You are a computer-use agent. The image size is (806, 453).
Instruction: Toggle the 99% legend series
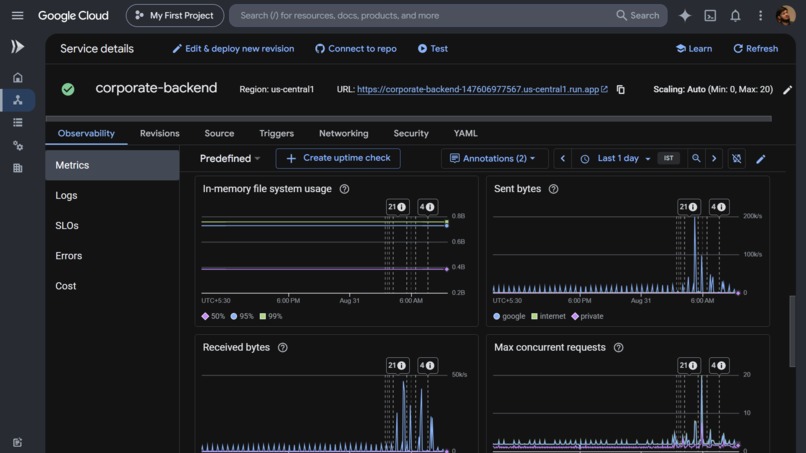click(x=271, y=316)
